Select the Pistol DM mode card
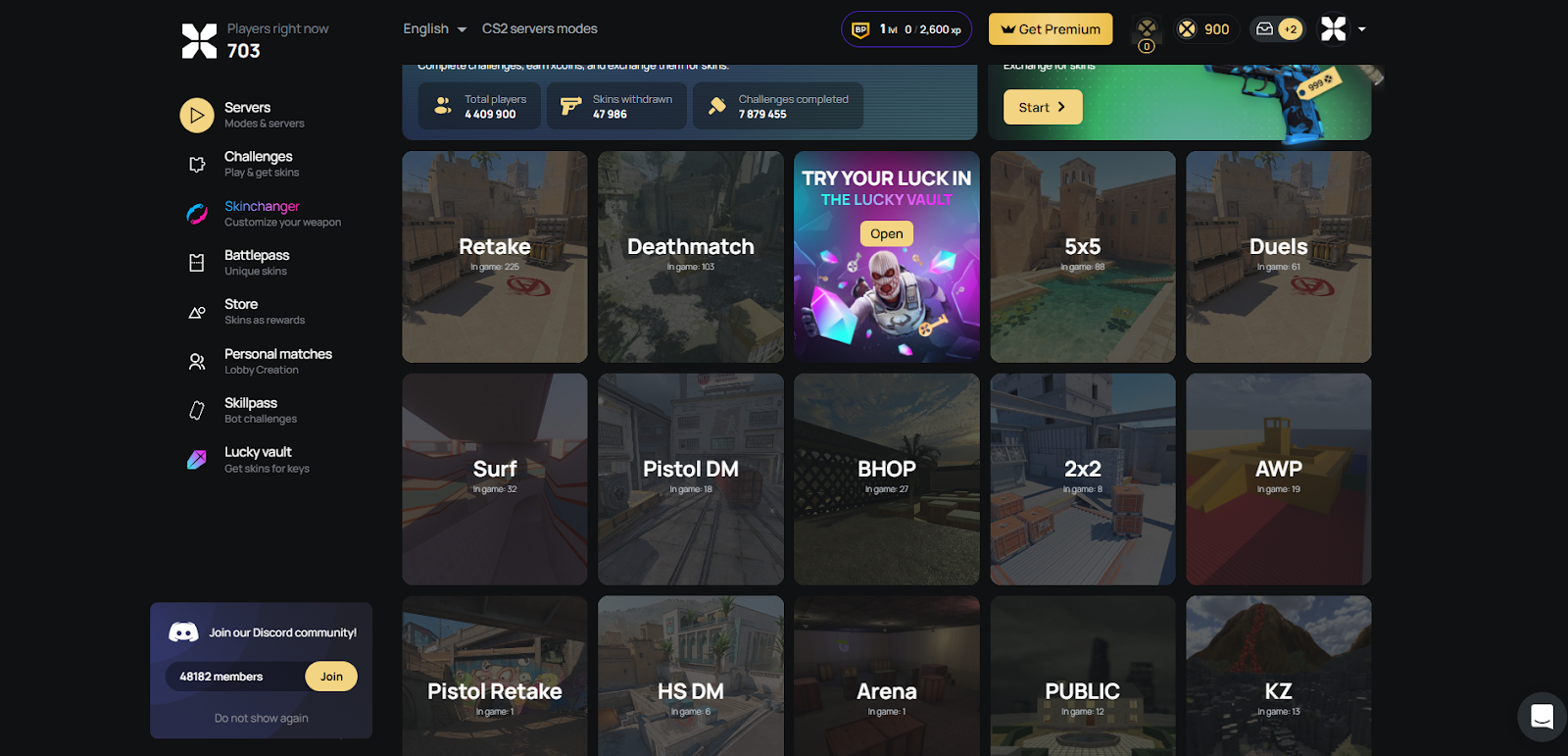1568x756 pixels. tap(691, 479)
